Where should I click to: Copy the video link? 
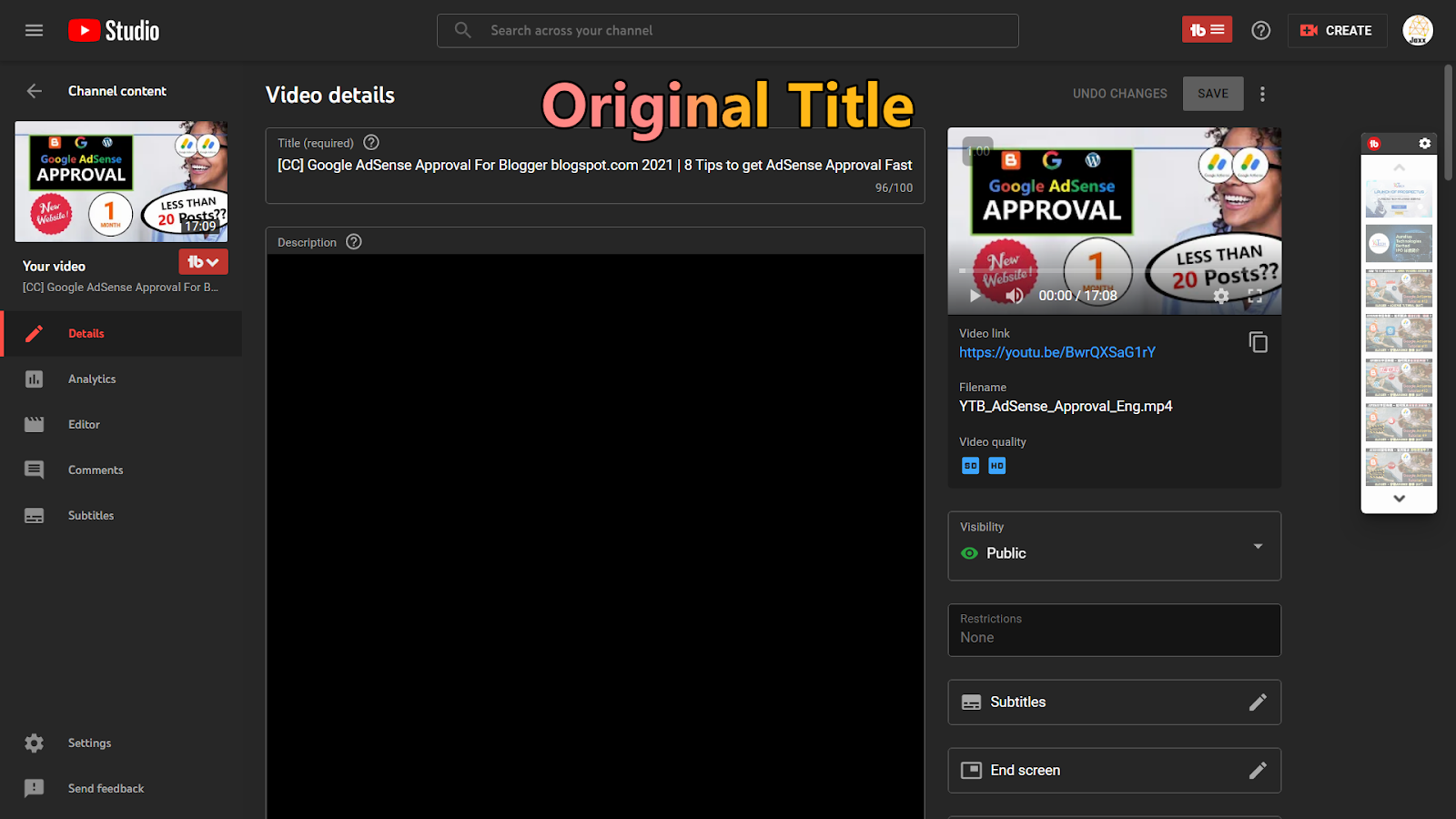point(1259,342)
